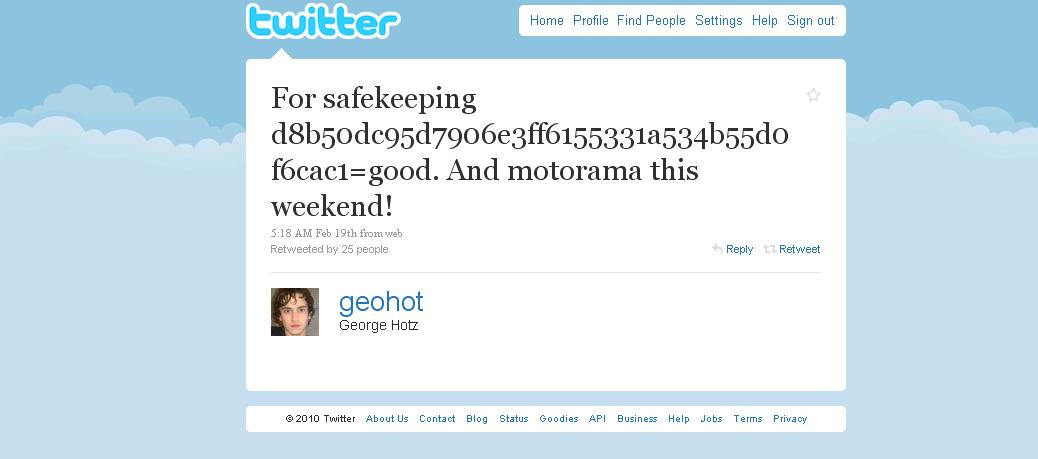The height and width of the screenshot is (459, 1038).
Task: Click the Reply arrow icon
Action: pyautogui.click(x=717, y=249)
